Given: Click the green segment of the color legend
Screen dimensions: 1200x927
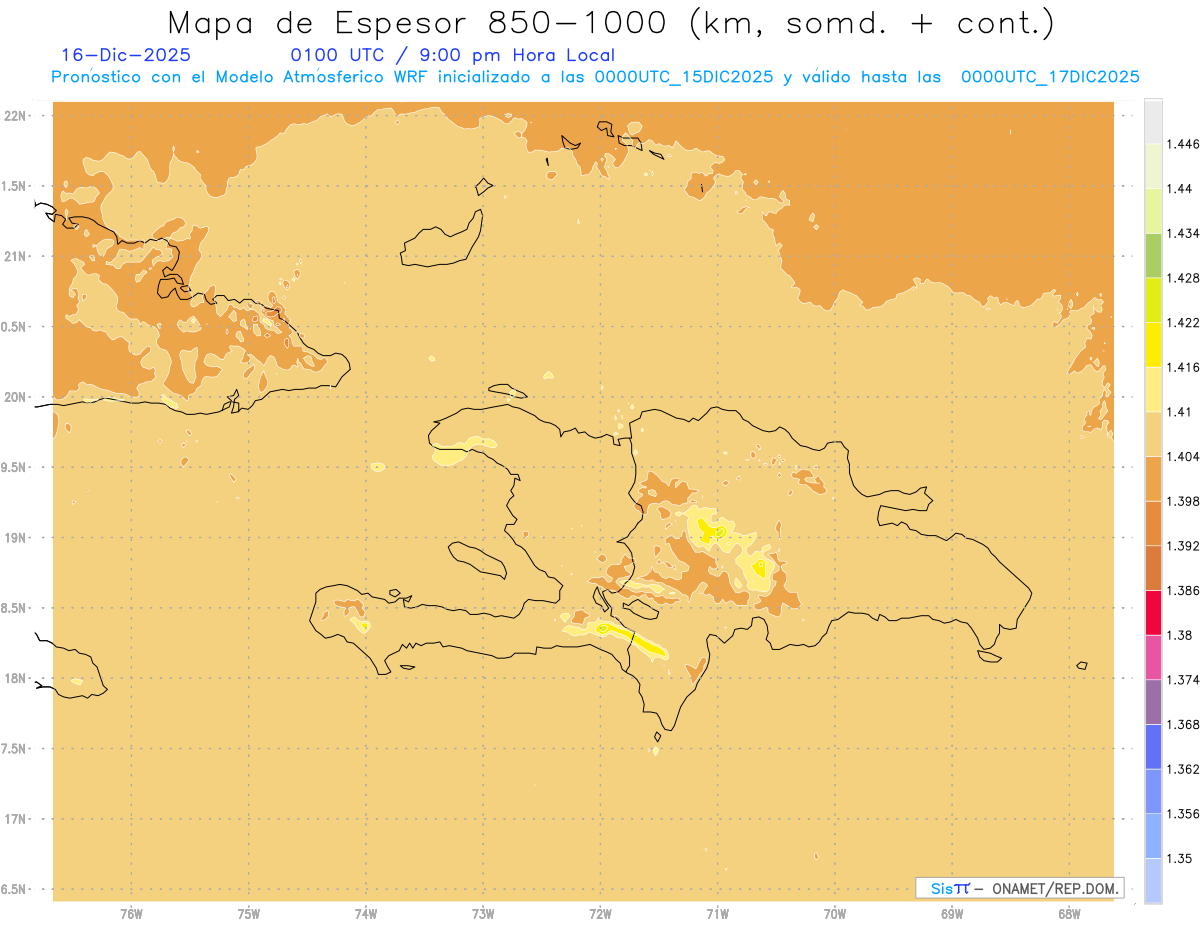Looking at the screenshot, I should [1153, 256].
